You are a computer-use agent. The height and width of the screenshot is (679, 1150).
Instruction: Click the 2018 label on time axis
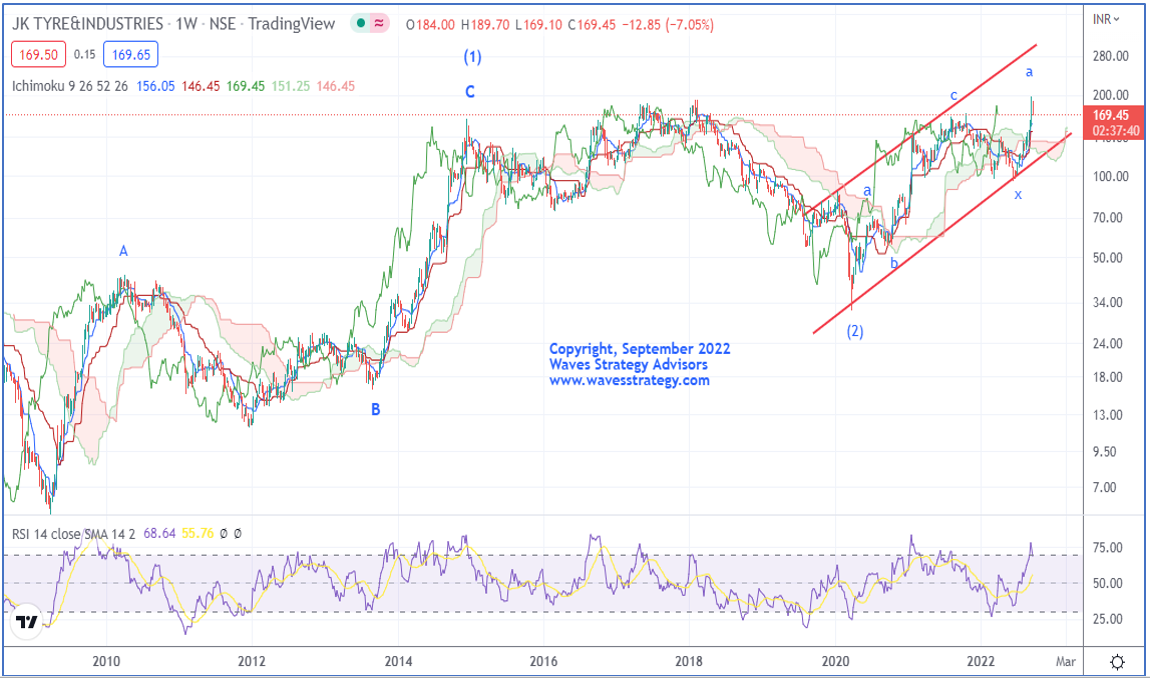(689, 661)
